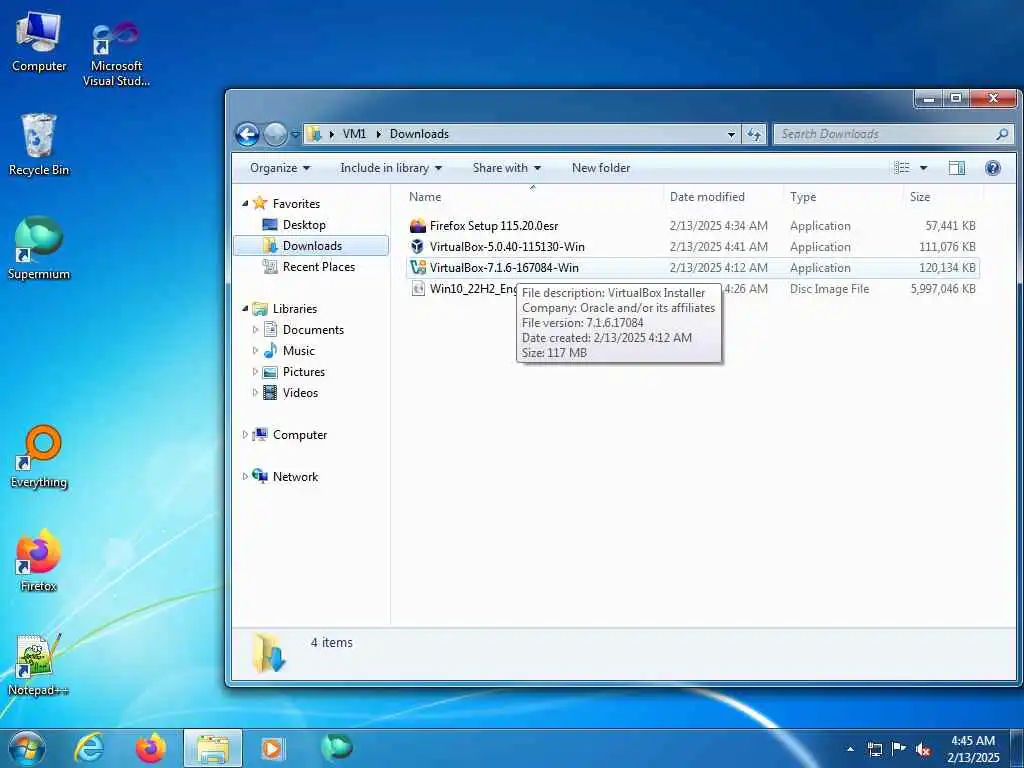Expand the Network tree node
The width and height of the screenshot is (1024, 768).
(245, 477)
